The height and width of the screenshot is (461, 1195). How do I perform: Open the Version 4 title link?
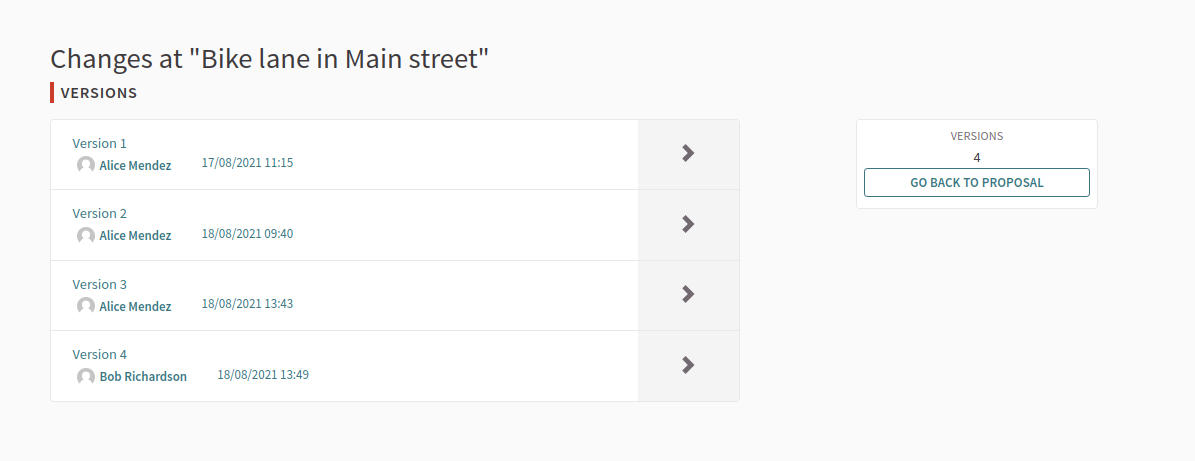99,354
